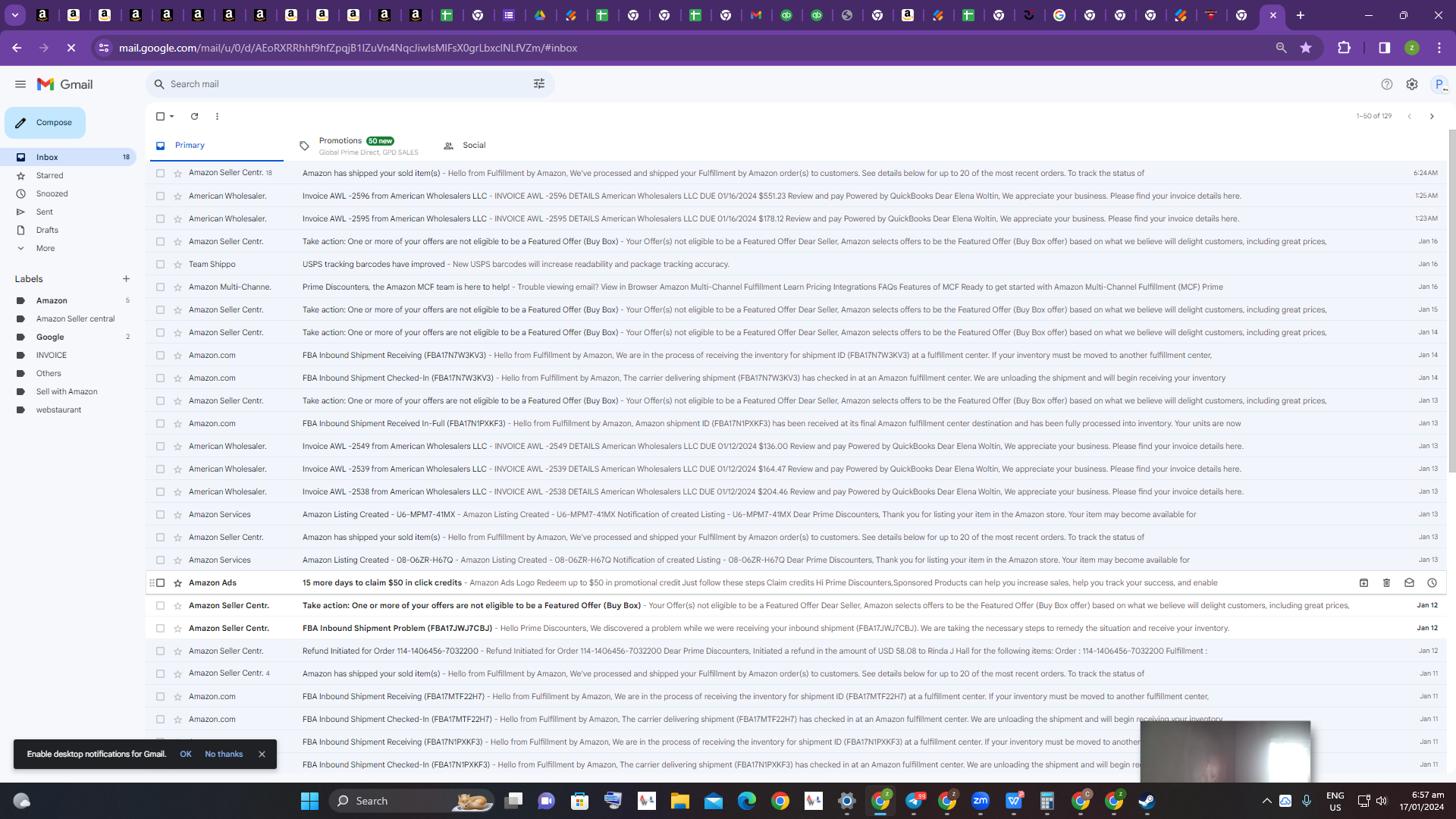Screen dimensions: 1456x819
Task: Expand the More sidebar section
Action: pos(45,248)
